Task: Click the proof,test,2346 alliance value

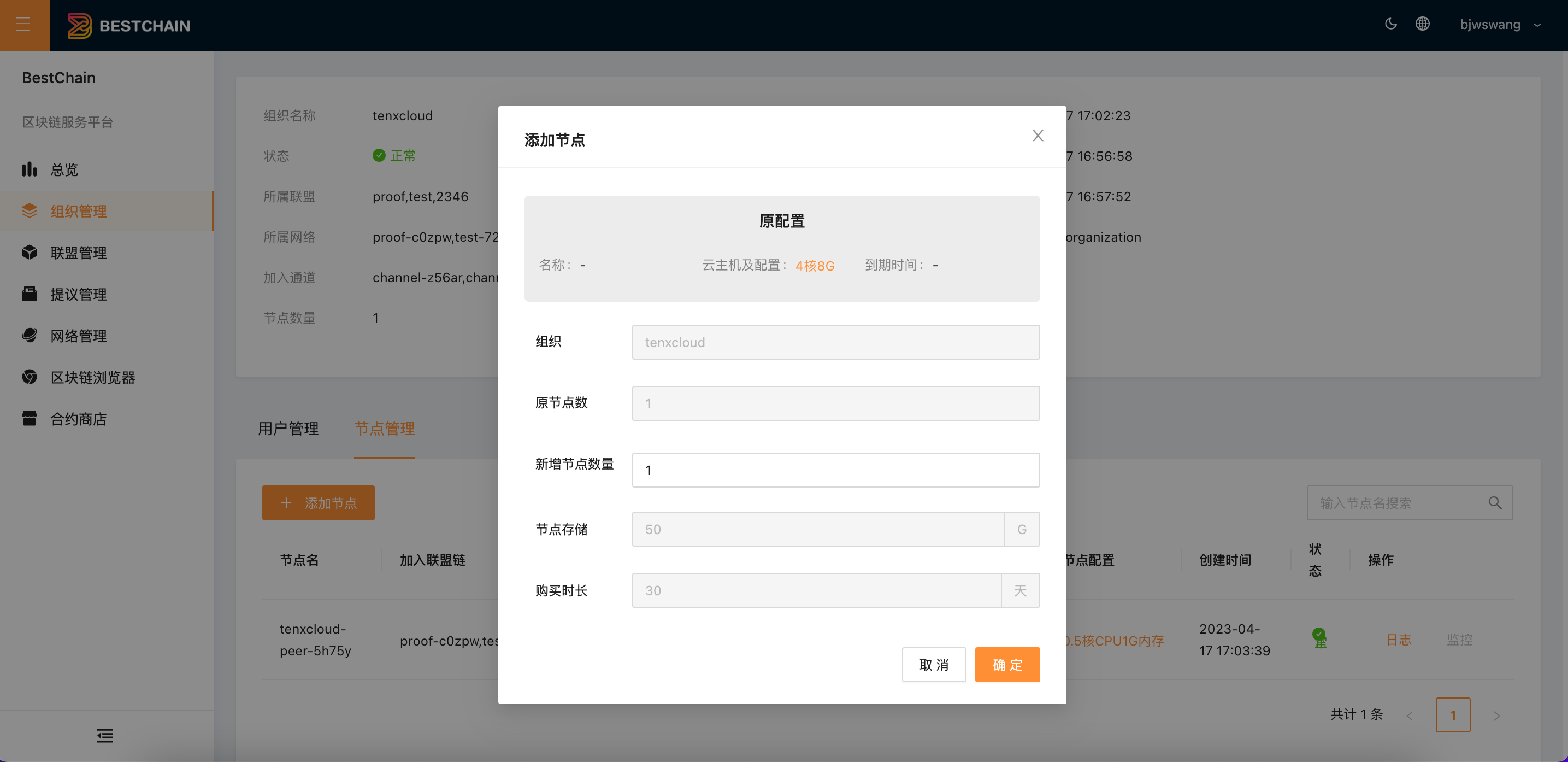Action: (420, 197)
